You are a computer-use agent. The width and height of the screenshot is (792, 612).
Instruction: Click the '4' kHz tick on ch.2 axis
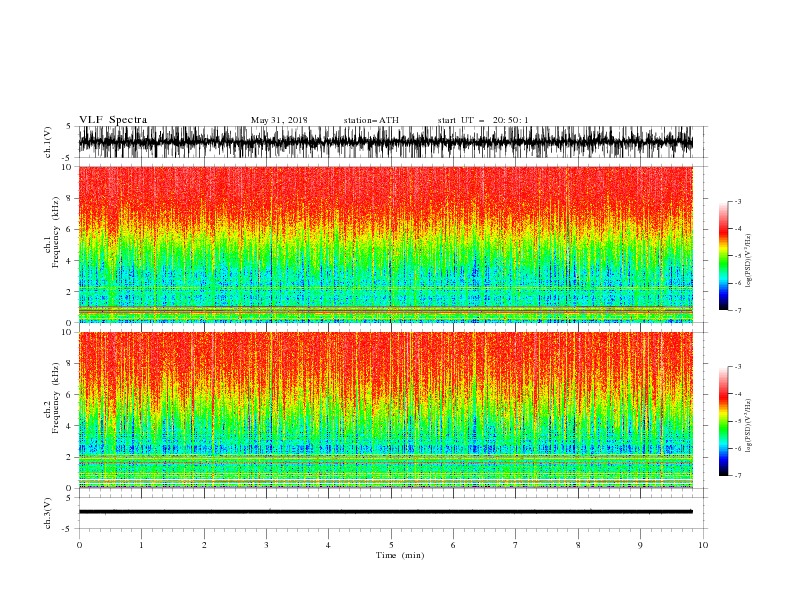click(69, 426)
